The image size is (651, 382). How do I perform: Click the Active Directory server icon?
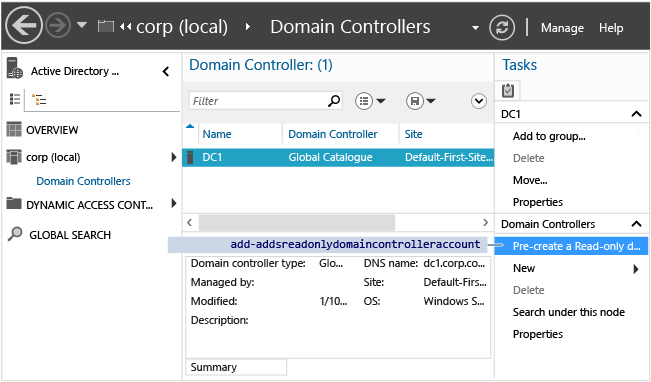coord(15,68)
